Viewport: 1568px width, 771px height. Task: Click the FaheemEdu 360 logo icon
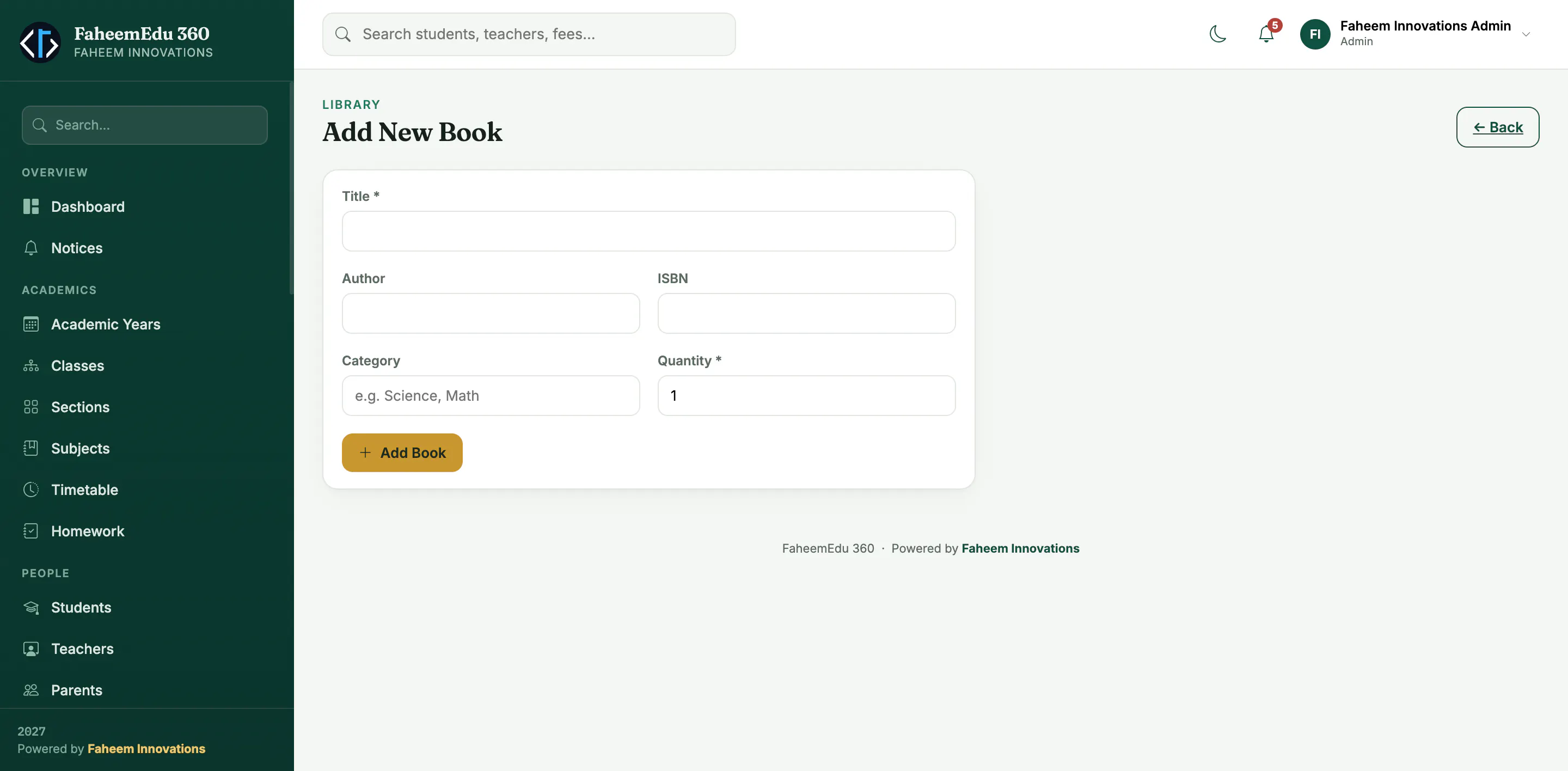point(40,42)
